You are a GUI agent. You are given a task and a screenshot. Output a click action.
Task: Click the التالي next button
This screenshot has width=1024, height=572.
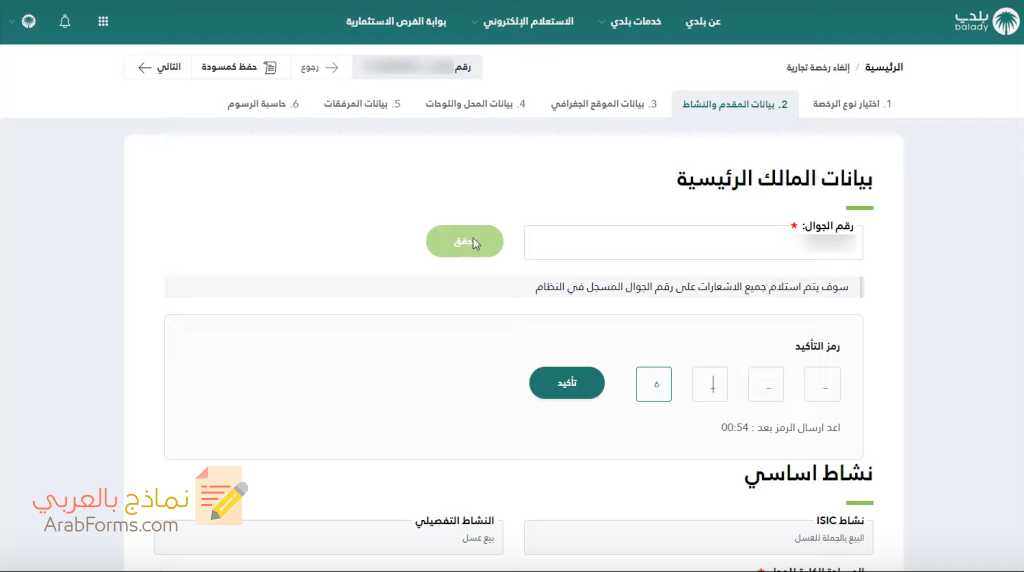pos(159,67)
